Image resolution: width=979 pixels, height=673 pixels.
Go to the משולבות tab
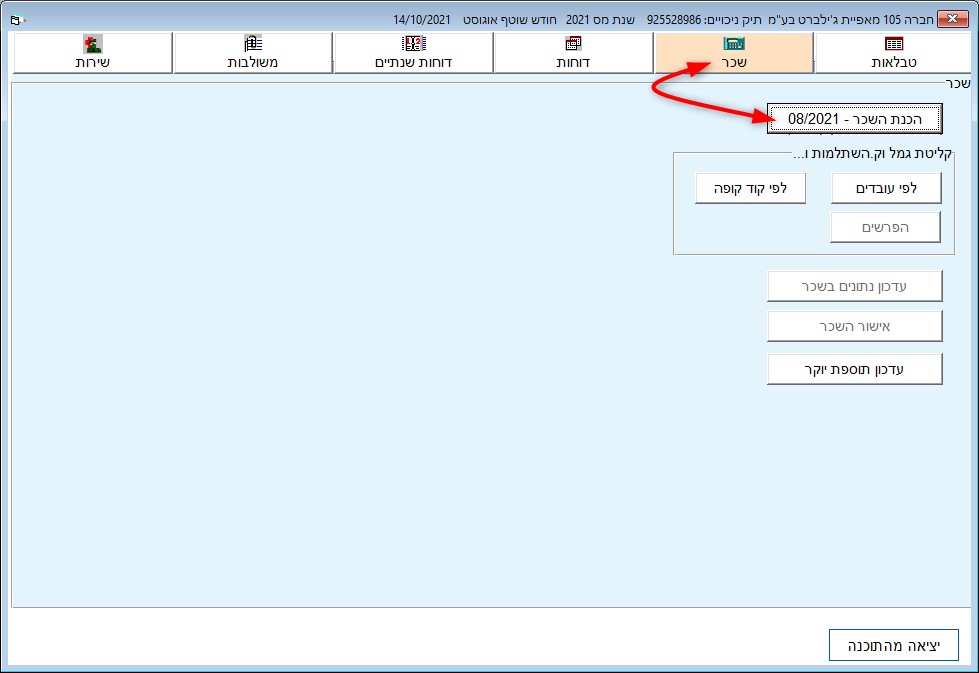(253, 53)
